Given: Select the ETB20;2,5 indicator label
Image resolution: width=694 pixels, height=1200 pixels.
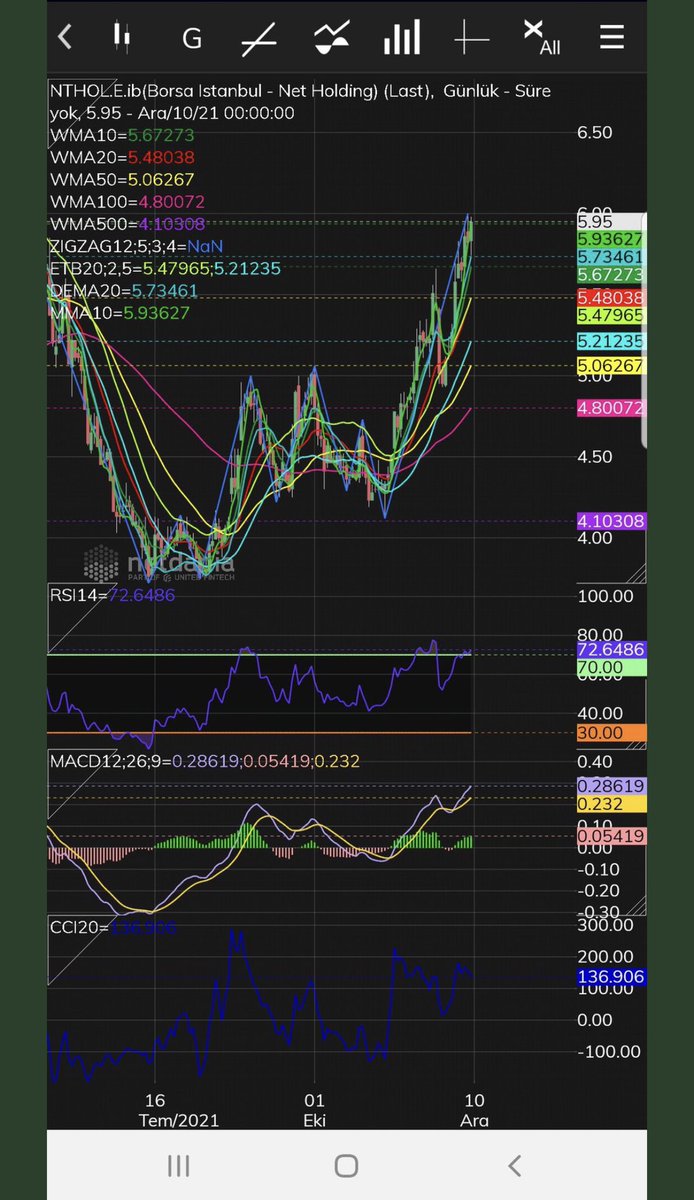Looking at the screenshot, I should point(165,269).
